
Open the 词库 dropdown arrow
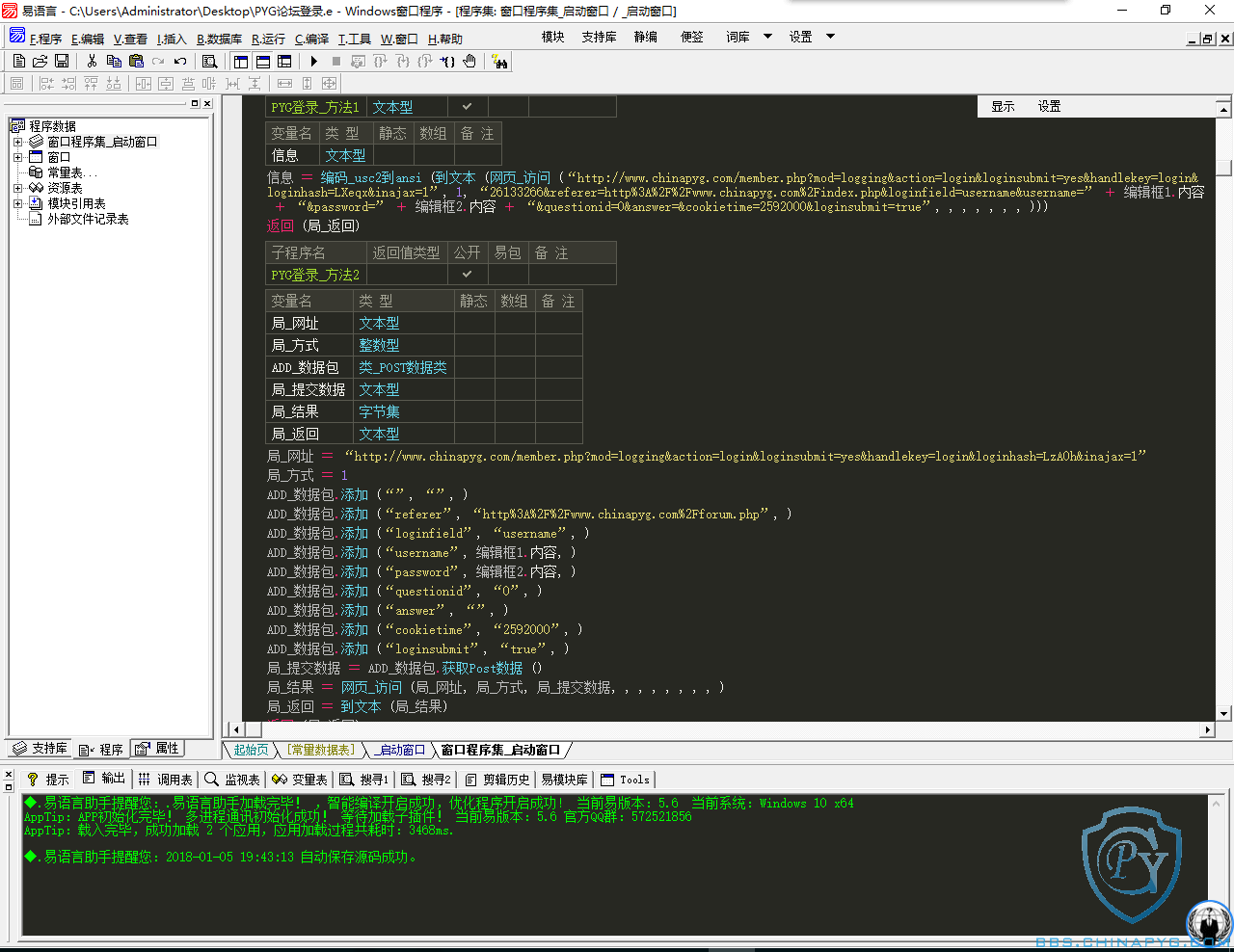pyautogui.click(x=767, y=37)
